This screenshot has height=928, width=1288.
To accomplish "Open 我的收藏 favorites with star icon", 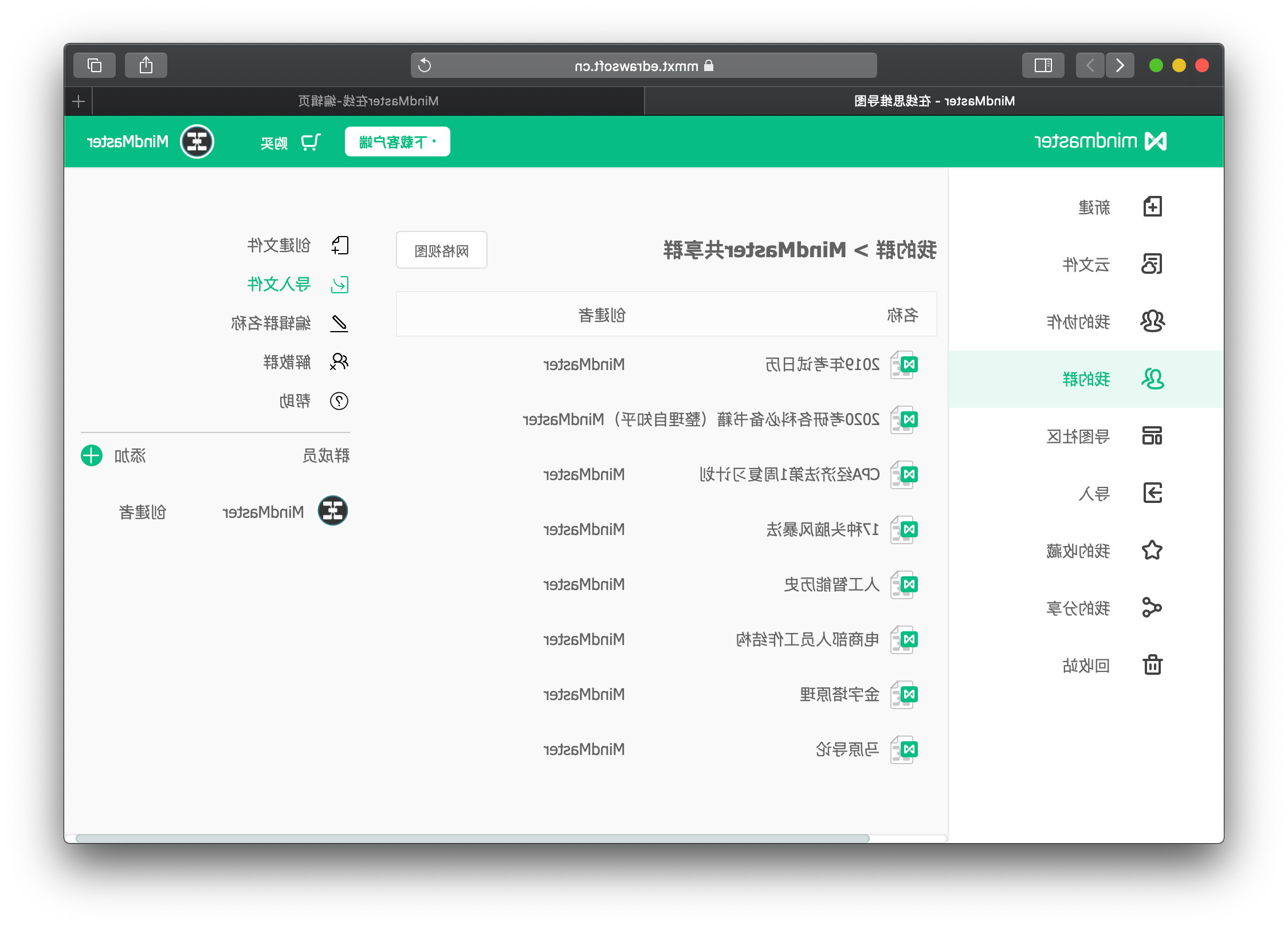I will 1086,551.
